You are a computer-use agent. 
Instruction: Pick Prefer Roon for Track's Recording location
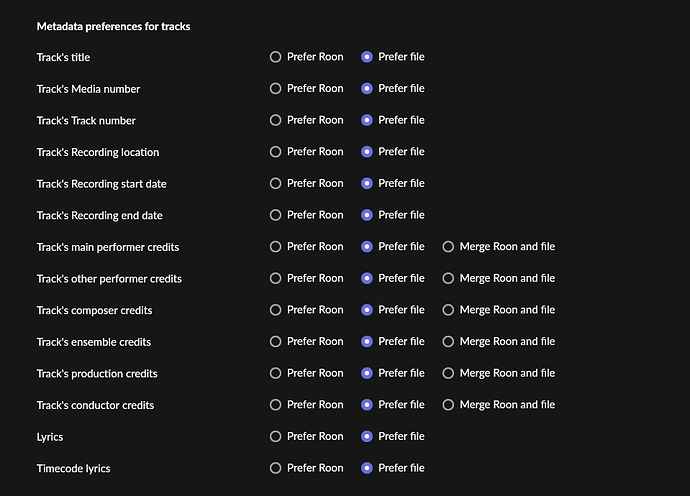pyautogui.click(x=276, y=152)
